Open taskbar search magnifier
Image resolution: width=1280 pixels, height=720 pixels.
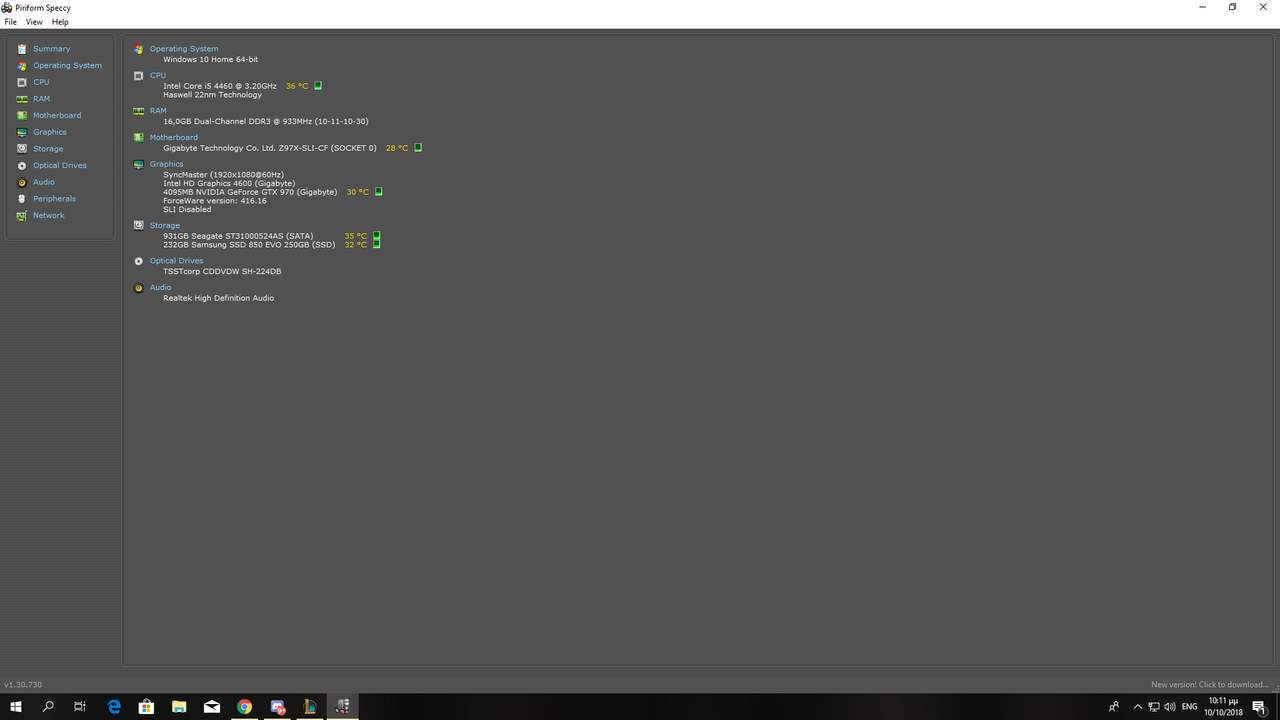(x=48, y=707)
